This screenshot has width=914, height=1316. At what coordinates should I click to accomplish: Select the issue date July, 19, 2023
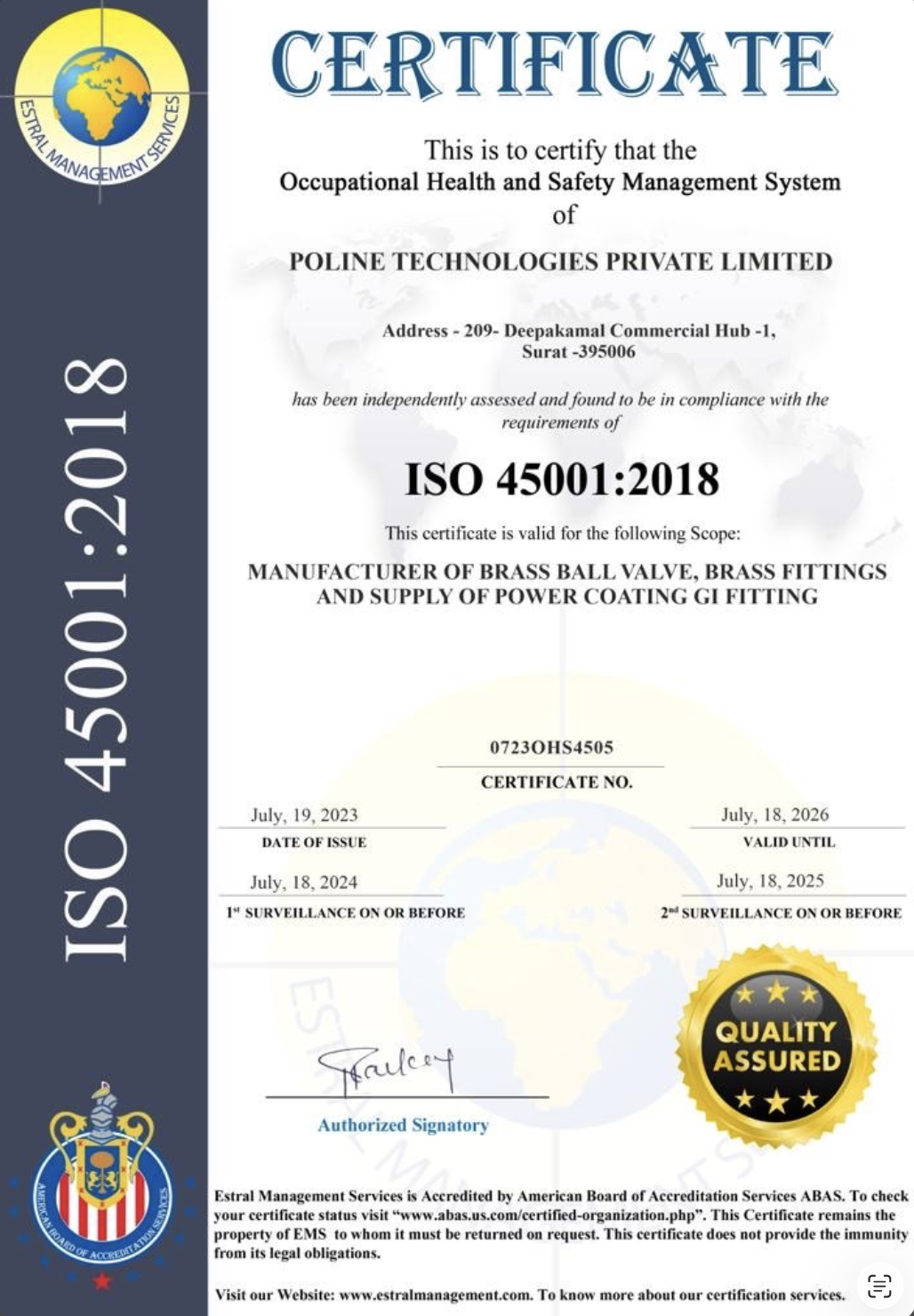pyautogui.click(x=304, y=815)
